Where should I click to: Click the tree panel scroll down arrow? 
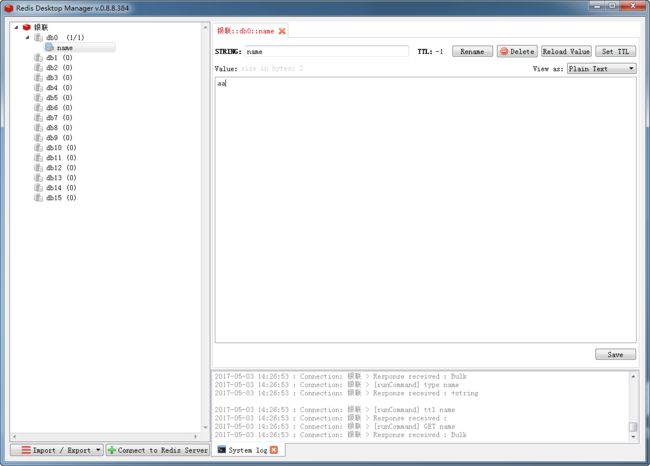[205, 427]
